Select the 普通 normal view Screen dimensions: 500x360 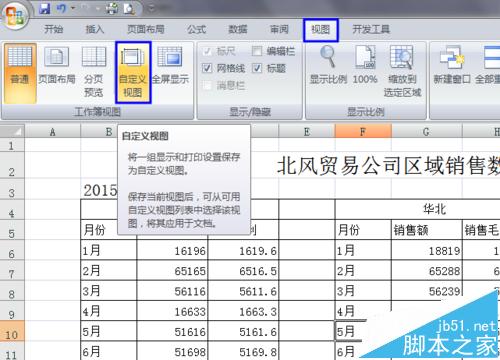pyautogui.click(x=20, y=73)
